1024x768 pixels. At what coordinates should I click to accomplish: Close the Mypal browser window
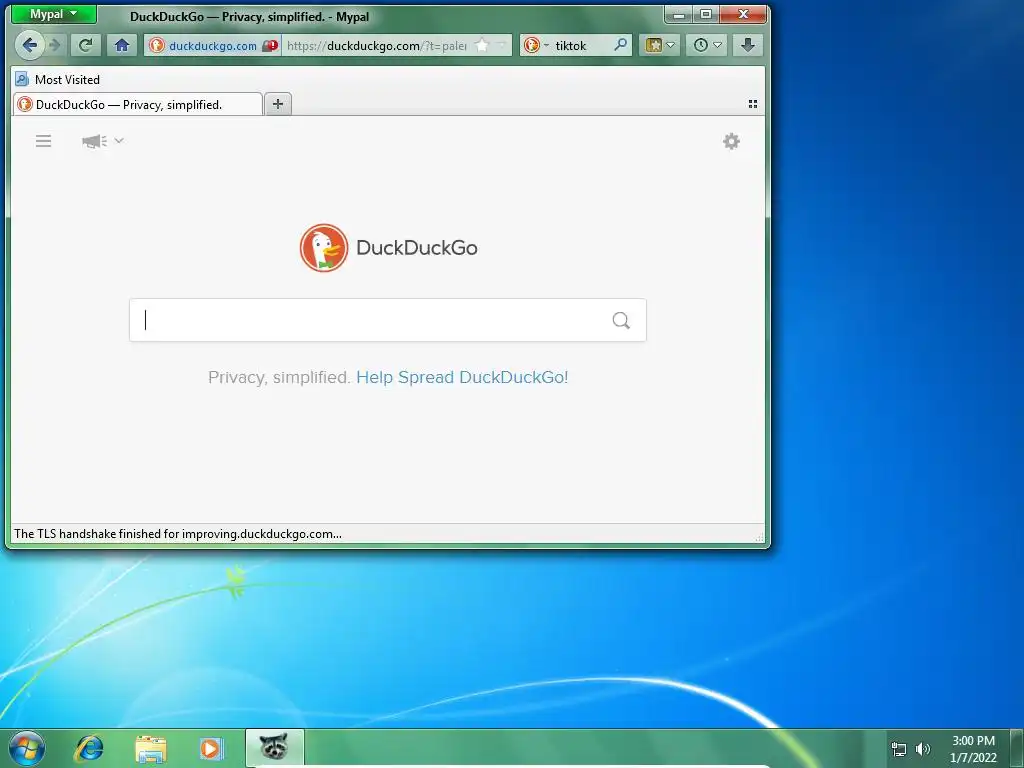(x=743, y=14)
